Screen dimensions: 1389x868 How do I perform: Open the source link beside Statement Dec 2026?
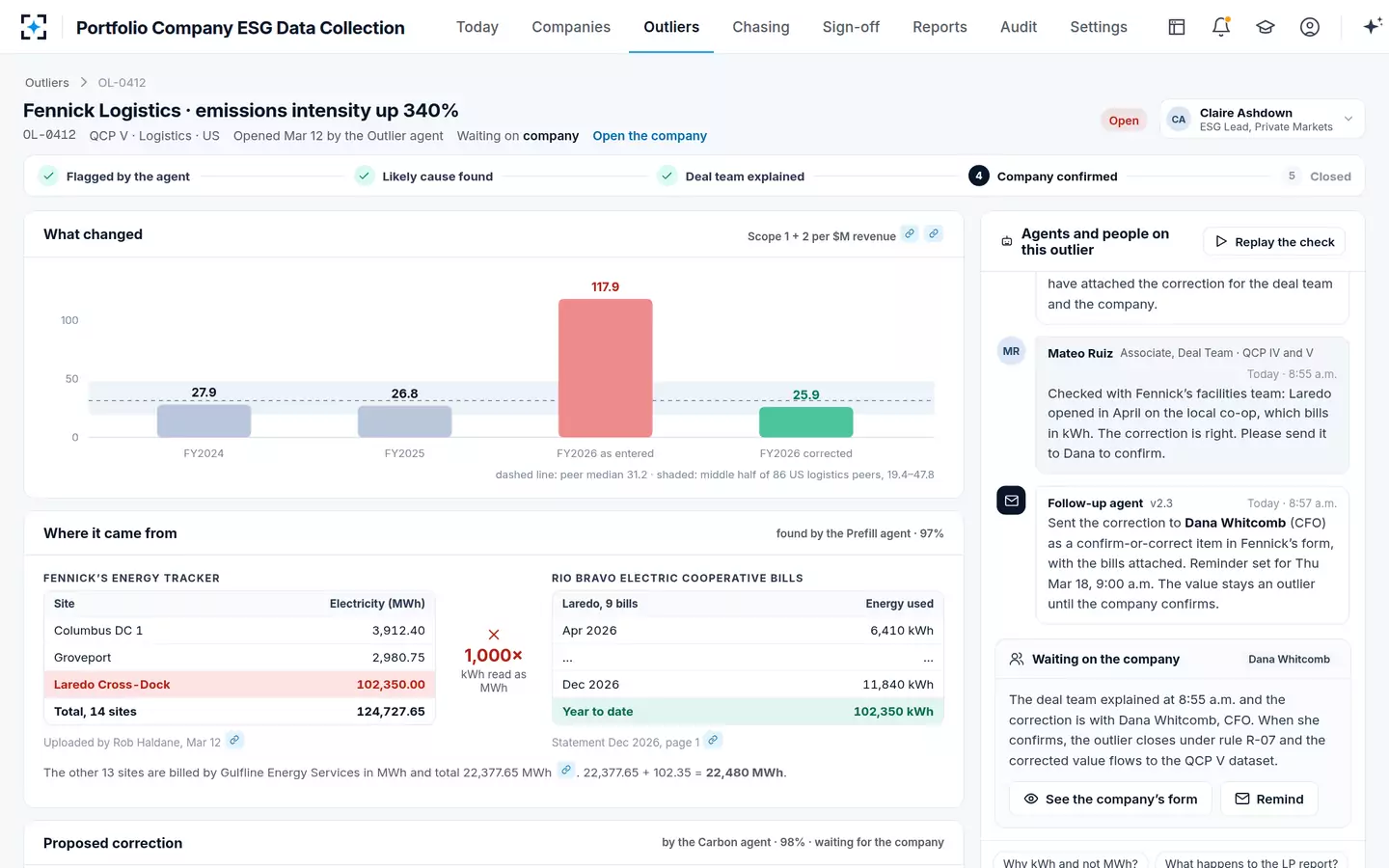pyautogui.click(x=713, y=741)
